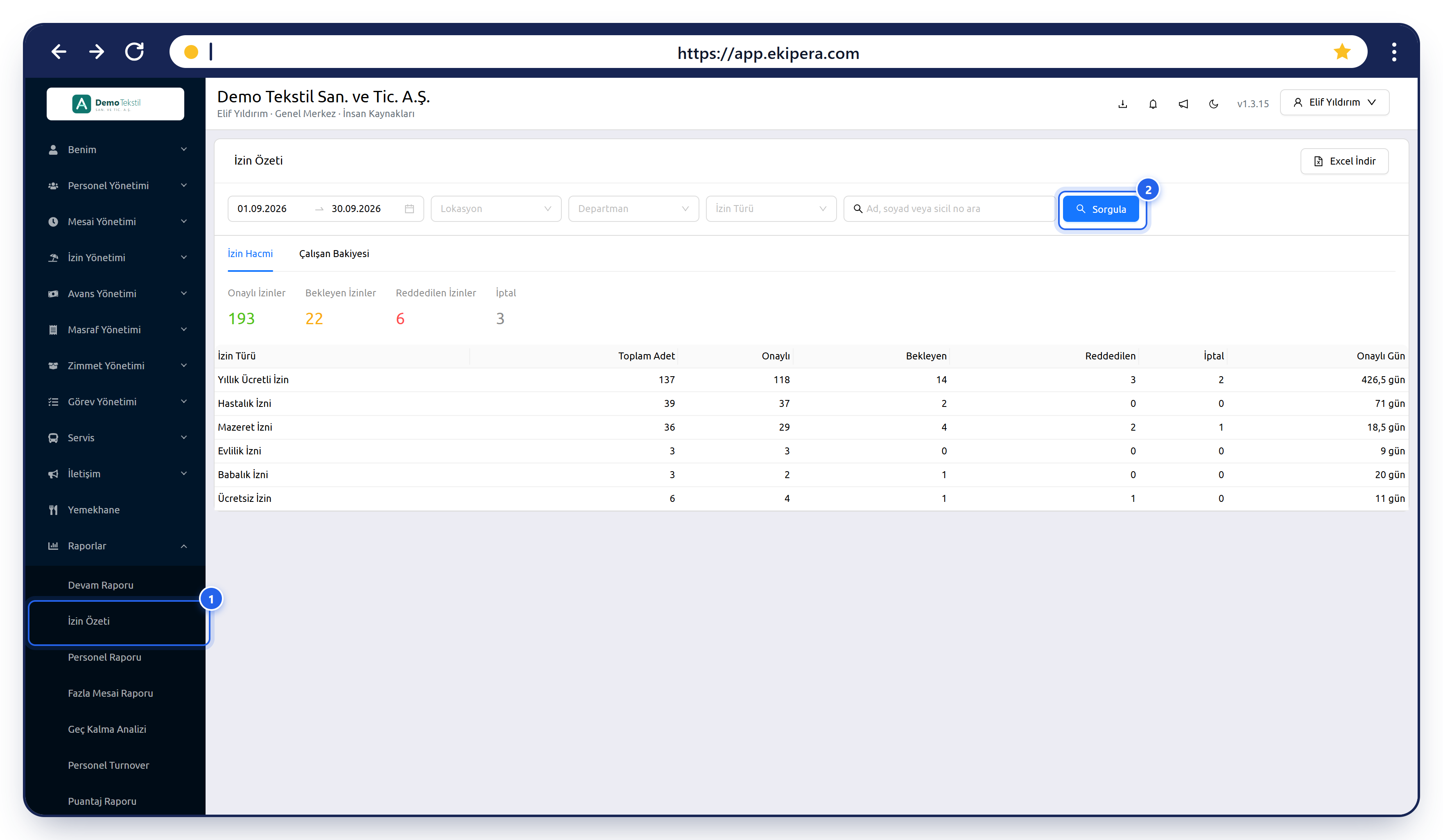Expand Masraf Yönetimi menu

coord(115,330)
